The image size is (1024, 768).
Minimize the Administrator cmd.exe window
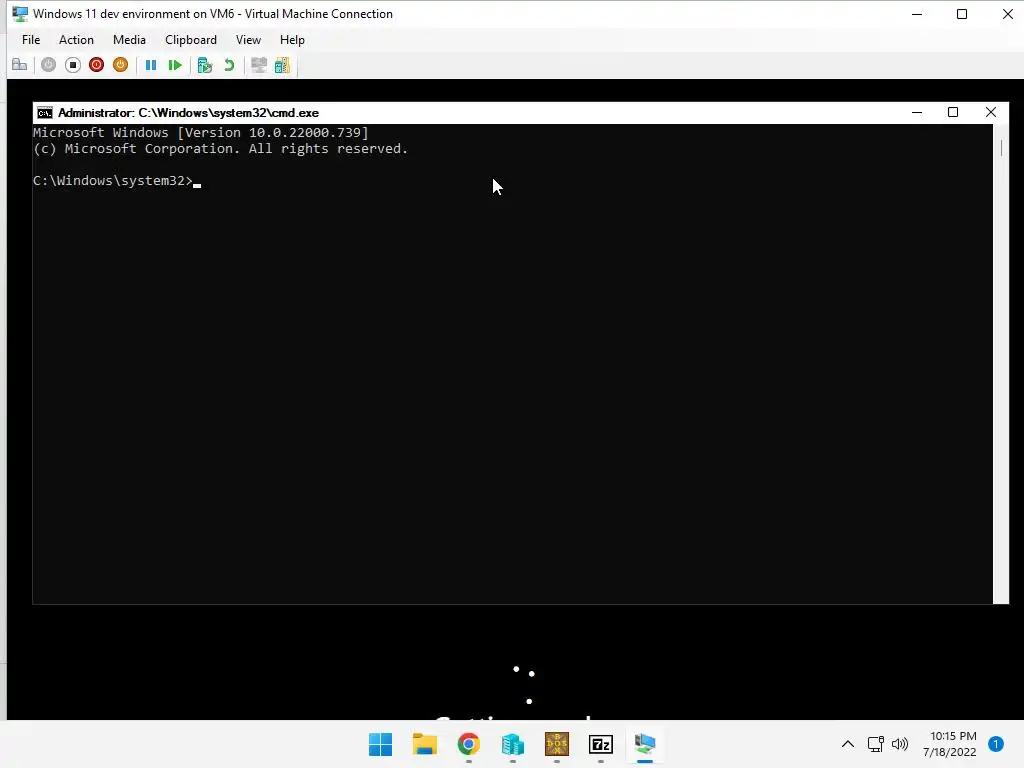pyautogui.click(x=917, y=112)
